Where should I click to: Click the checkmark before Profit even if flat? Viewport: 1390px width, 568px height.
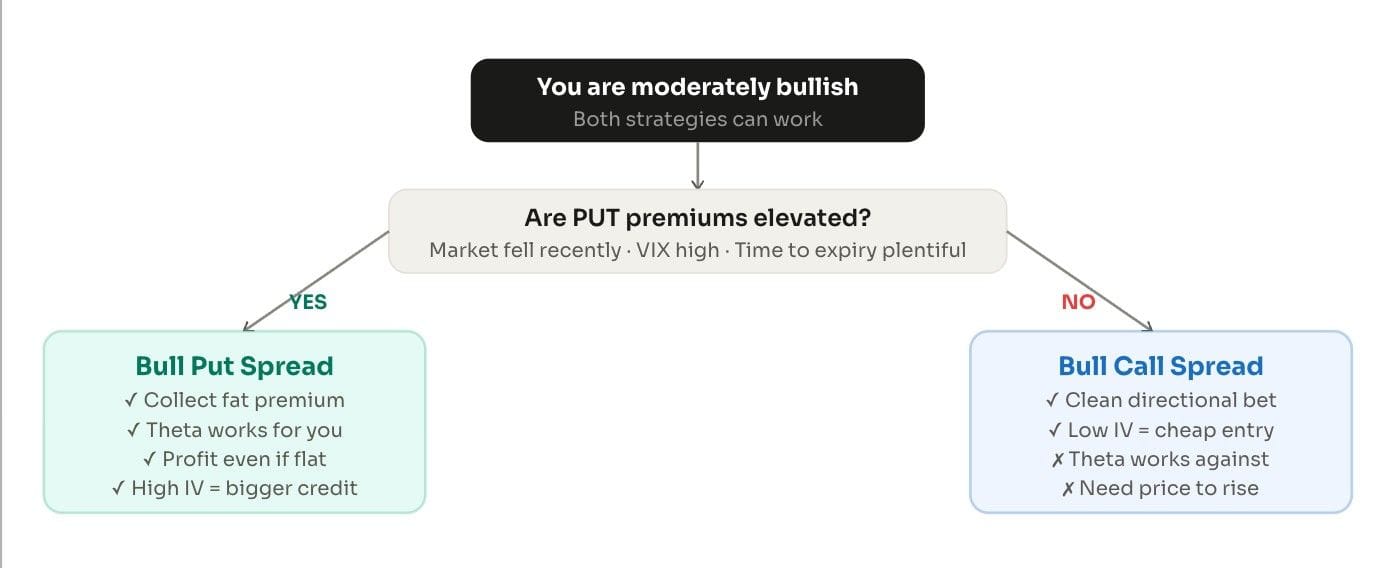pos(149,459)
